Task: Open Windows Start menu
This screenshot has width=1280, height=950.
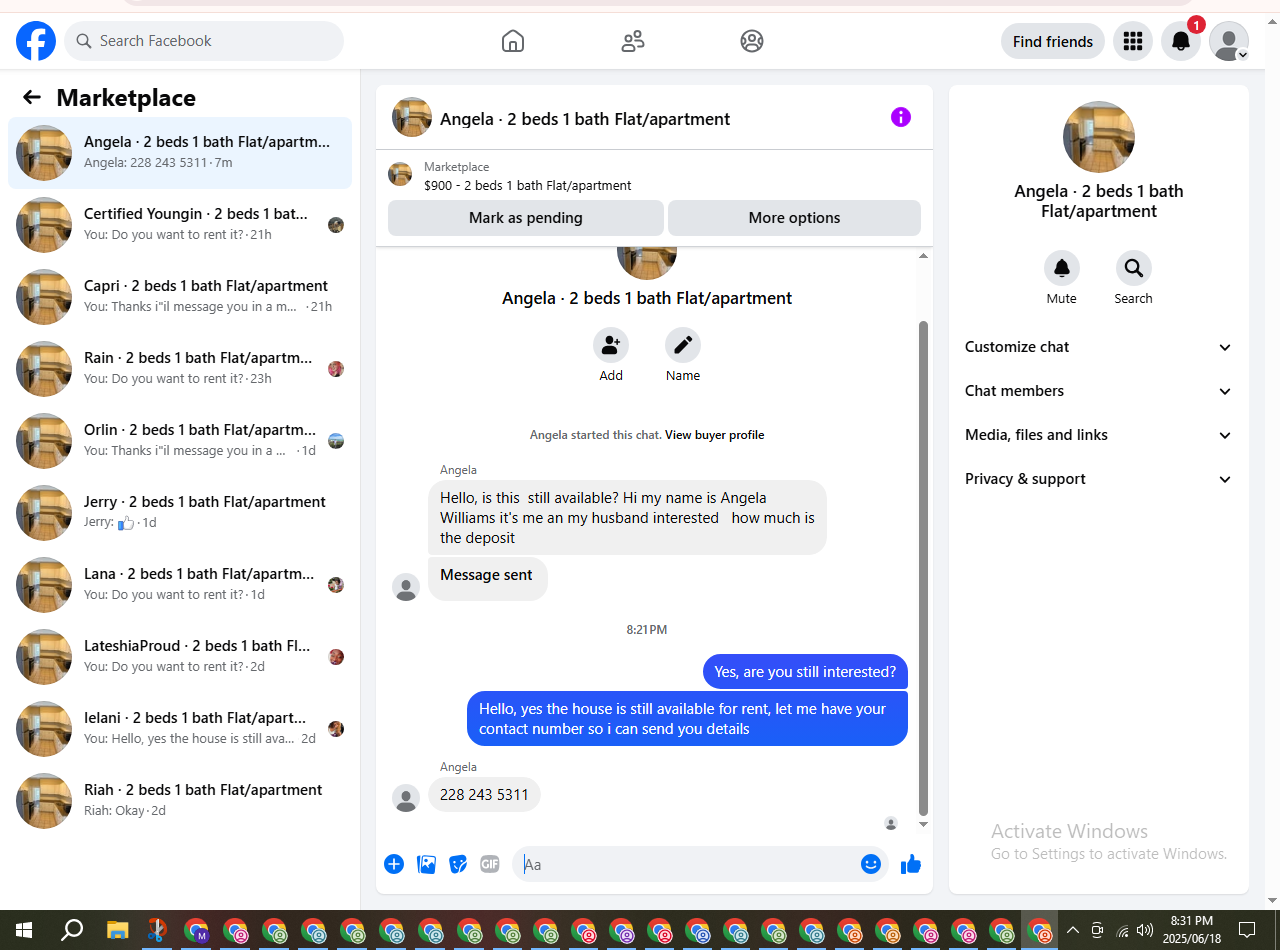Action: (23, 931)
